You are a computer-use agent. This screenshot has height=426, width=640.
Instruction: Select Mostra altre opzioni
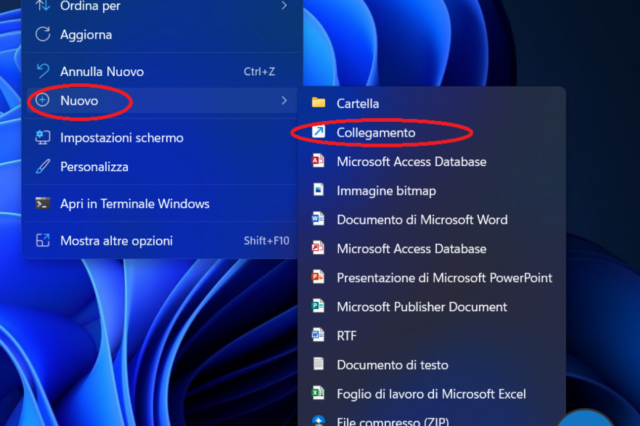point(162,241)
